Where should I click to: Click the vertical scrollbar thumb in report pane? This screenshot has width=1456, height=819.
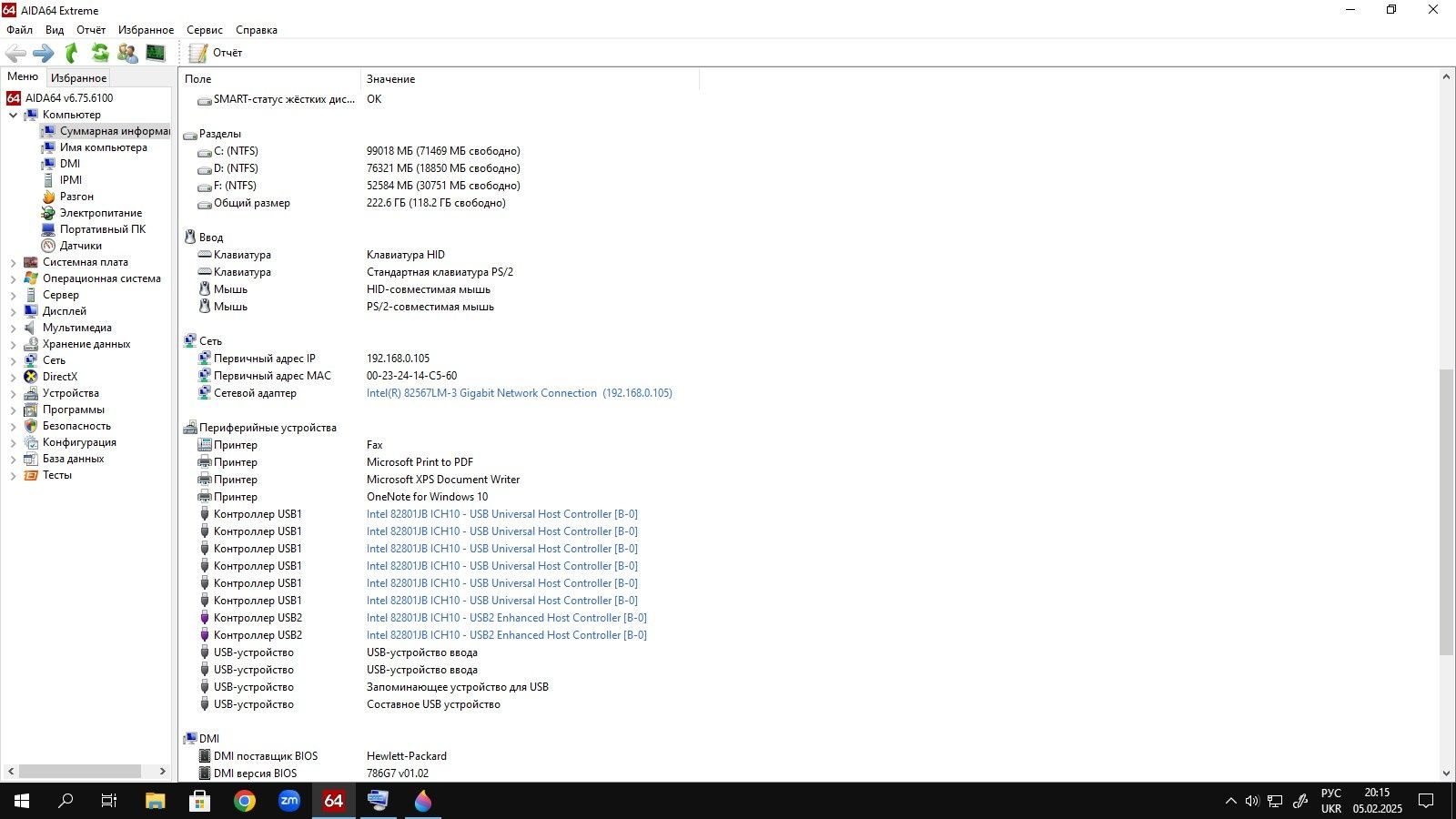(x=1446, y=511)
